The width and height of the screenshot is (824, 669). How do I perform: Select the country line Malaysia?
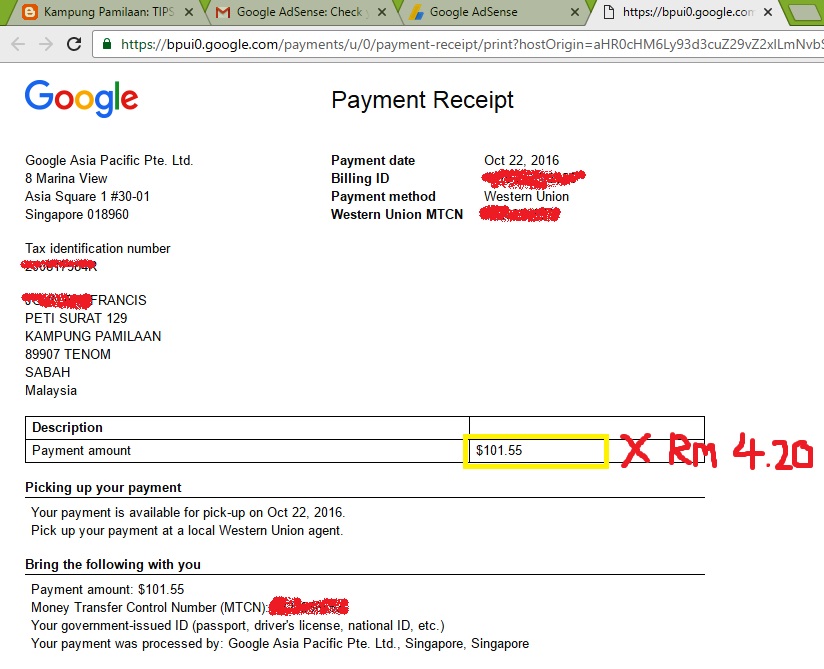click(x=51, y=390)
